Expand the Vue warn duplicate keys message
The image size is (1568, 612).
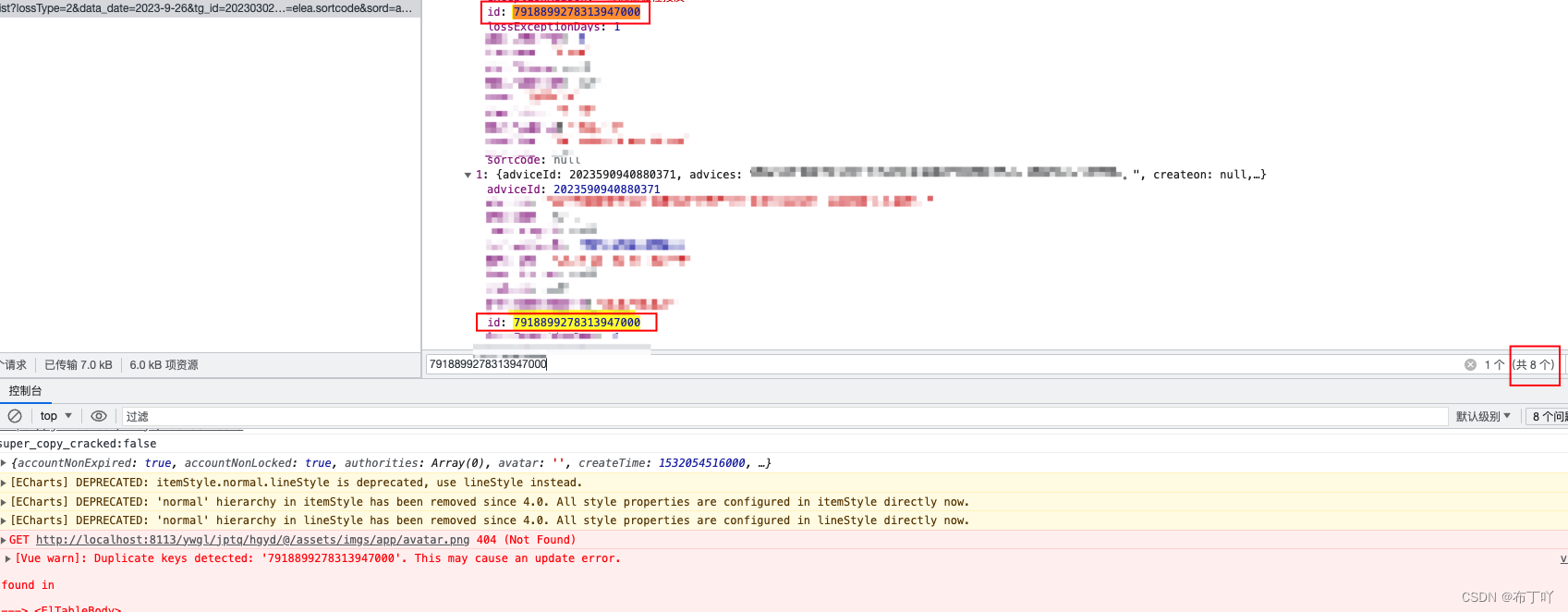(x=7, y=558)
